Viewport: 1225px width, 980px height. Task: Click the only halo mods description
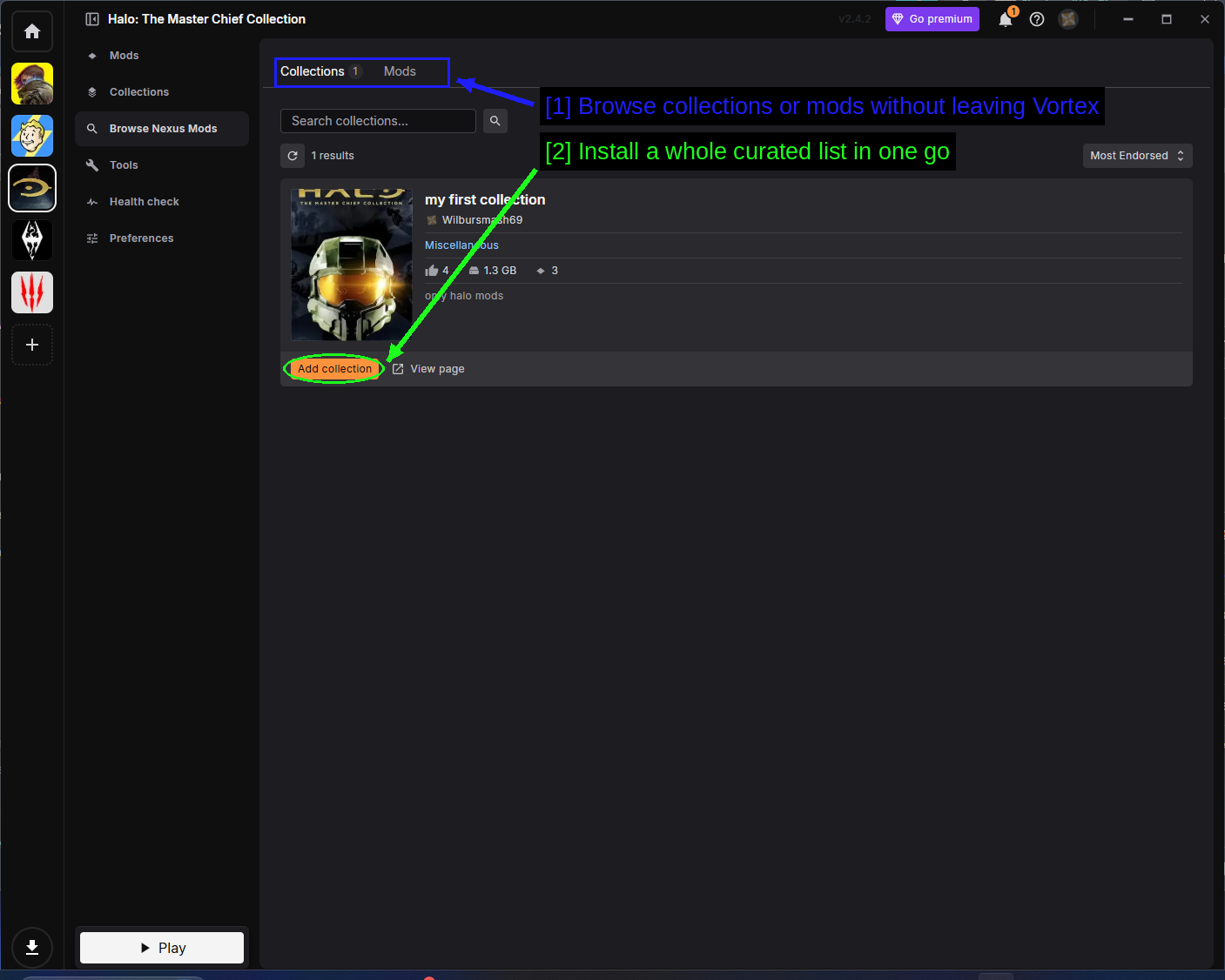point(464,296)
